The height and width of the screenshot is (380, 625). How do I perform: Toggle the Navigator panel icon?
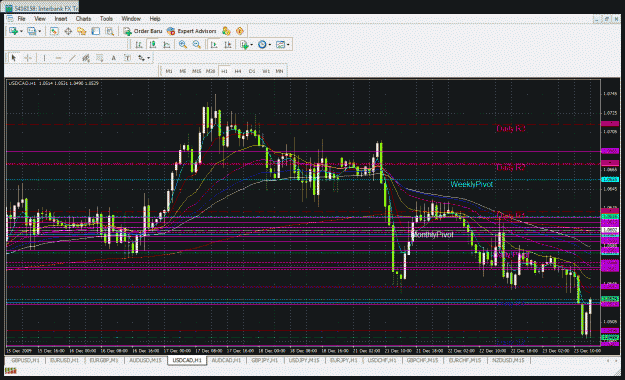coord(82,31)
